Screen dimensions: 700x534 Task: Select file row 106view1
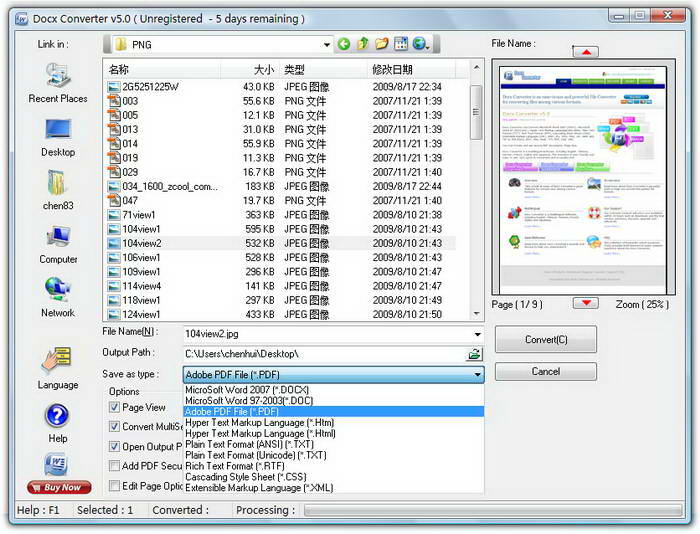coord(281,258)
